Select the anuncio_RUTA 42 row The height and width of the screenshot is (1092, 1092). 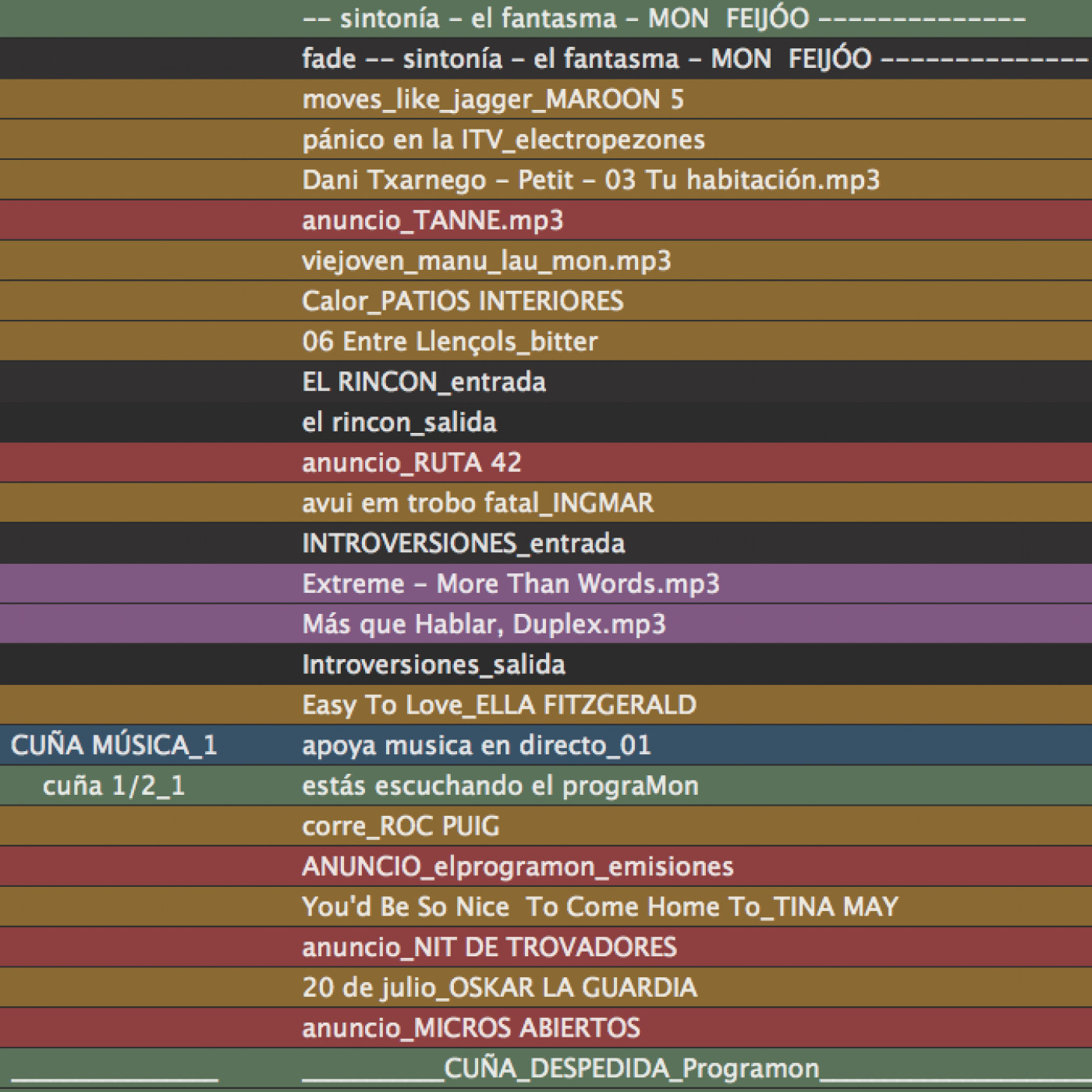(x=411, y=463)
